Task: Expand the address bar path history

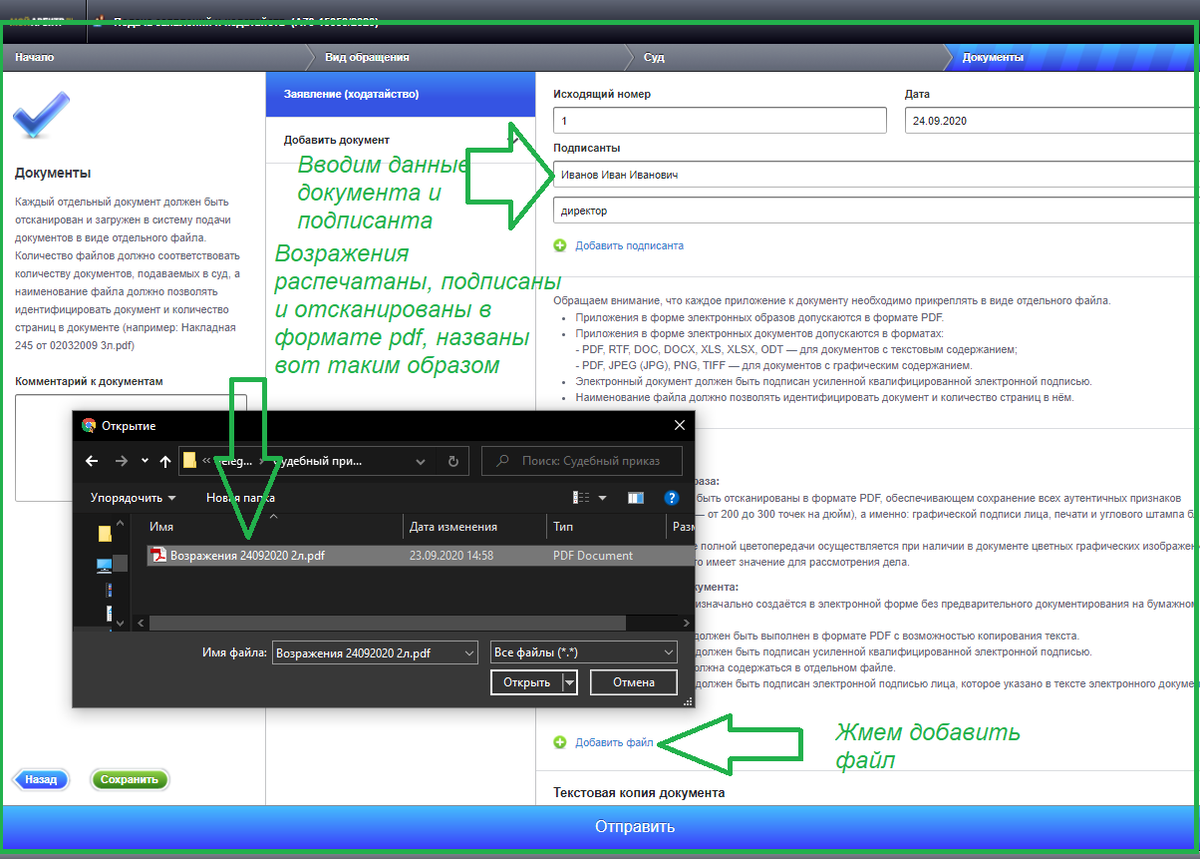Action: pyautogui.click(x=420, y=462)
